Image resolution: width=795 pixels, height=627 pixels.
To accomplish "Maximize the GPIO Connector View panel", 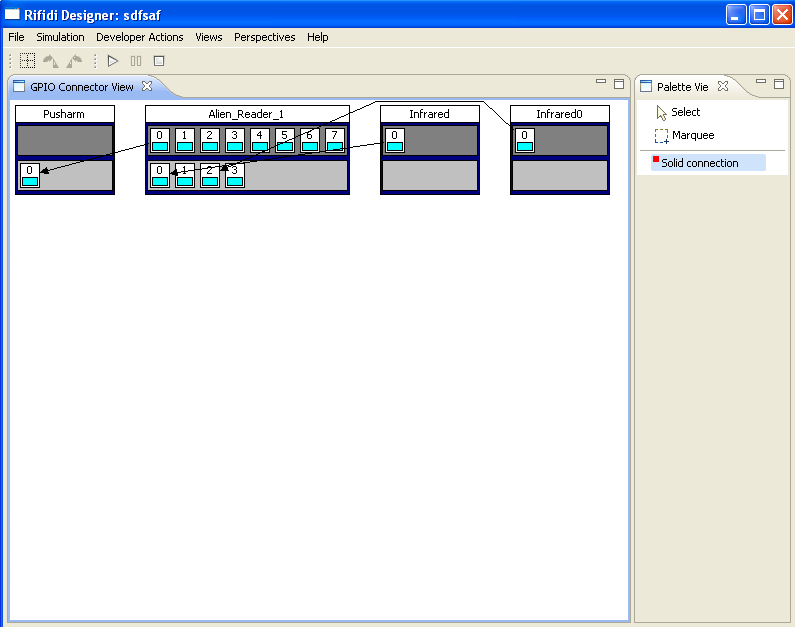I will pyautogui.click(x=619, y=84).
